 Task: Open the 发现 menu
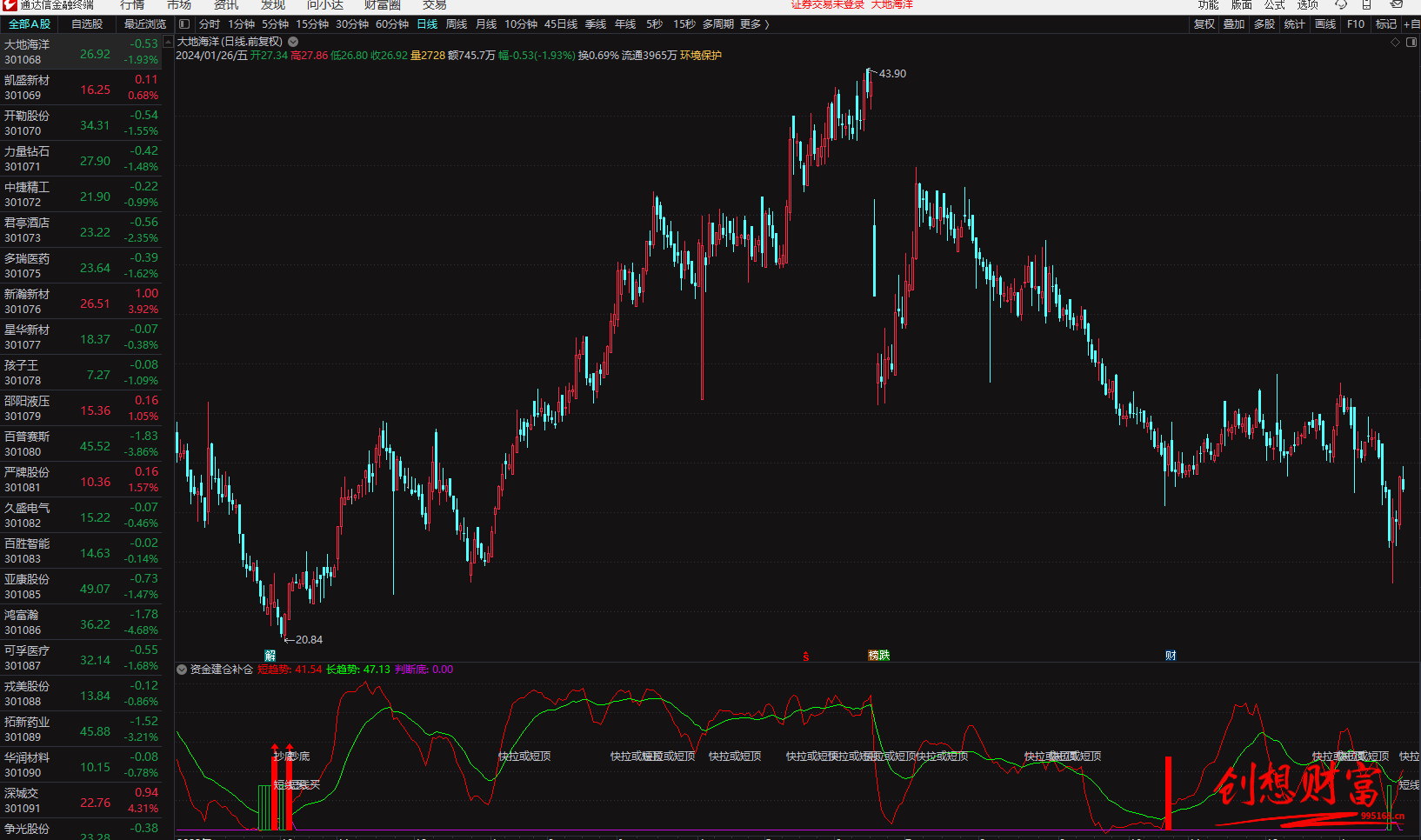[273, 5]
